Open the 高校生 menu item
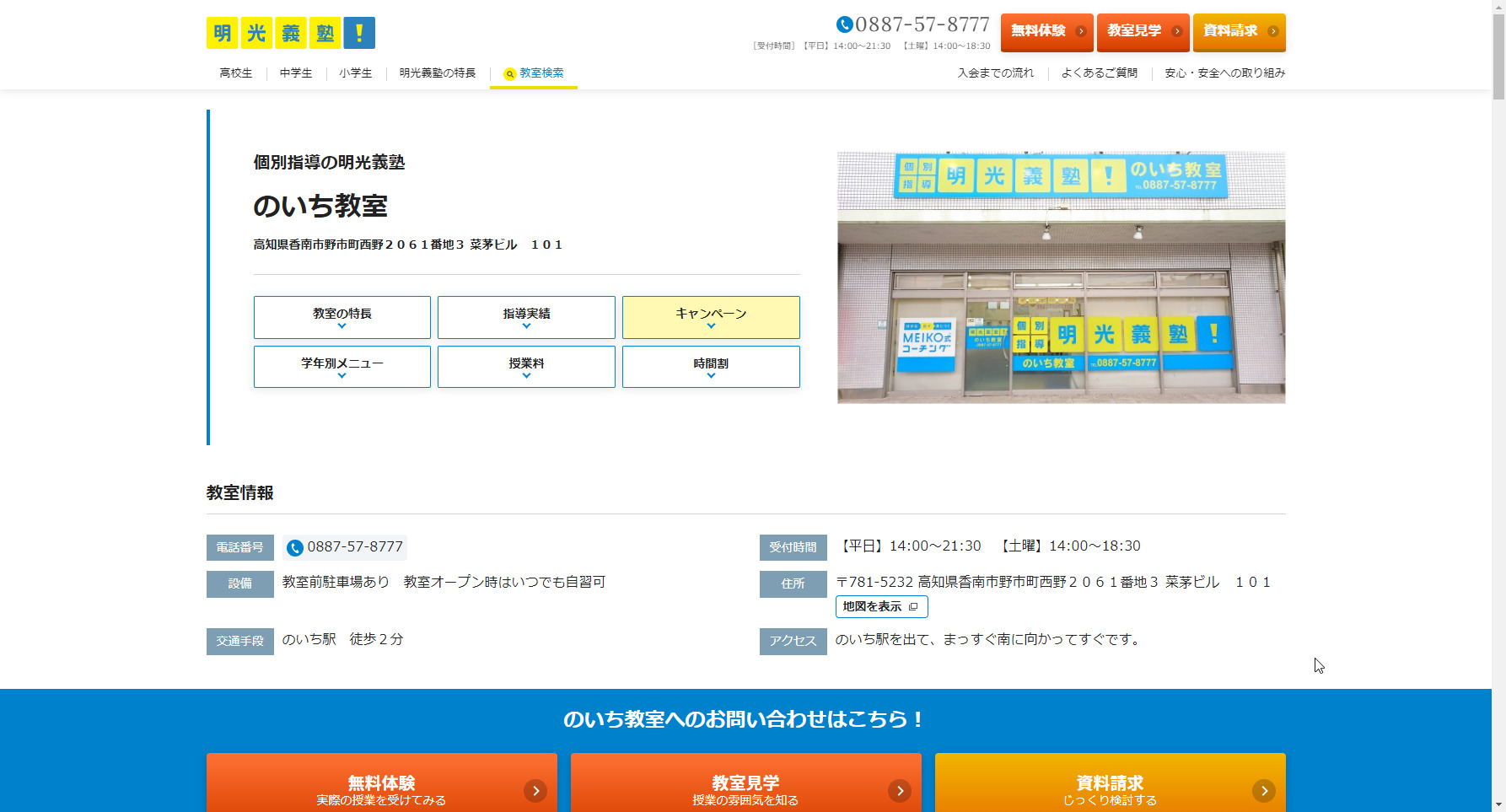 236,73
